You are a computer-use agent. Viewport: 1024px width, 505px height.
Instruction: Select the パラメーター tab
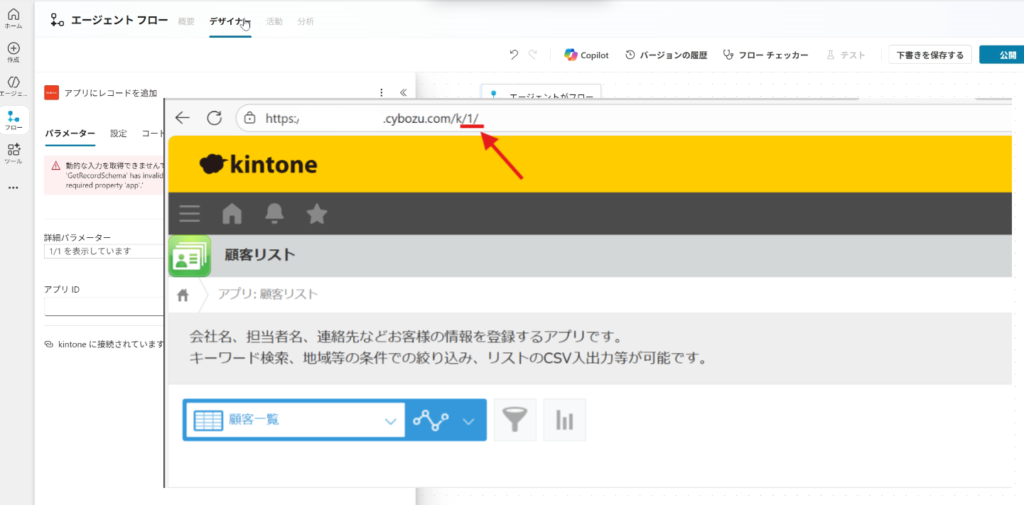point(70,133)
